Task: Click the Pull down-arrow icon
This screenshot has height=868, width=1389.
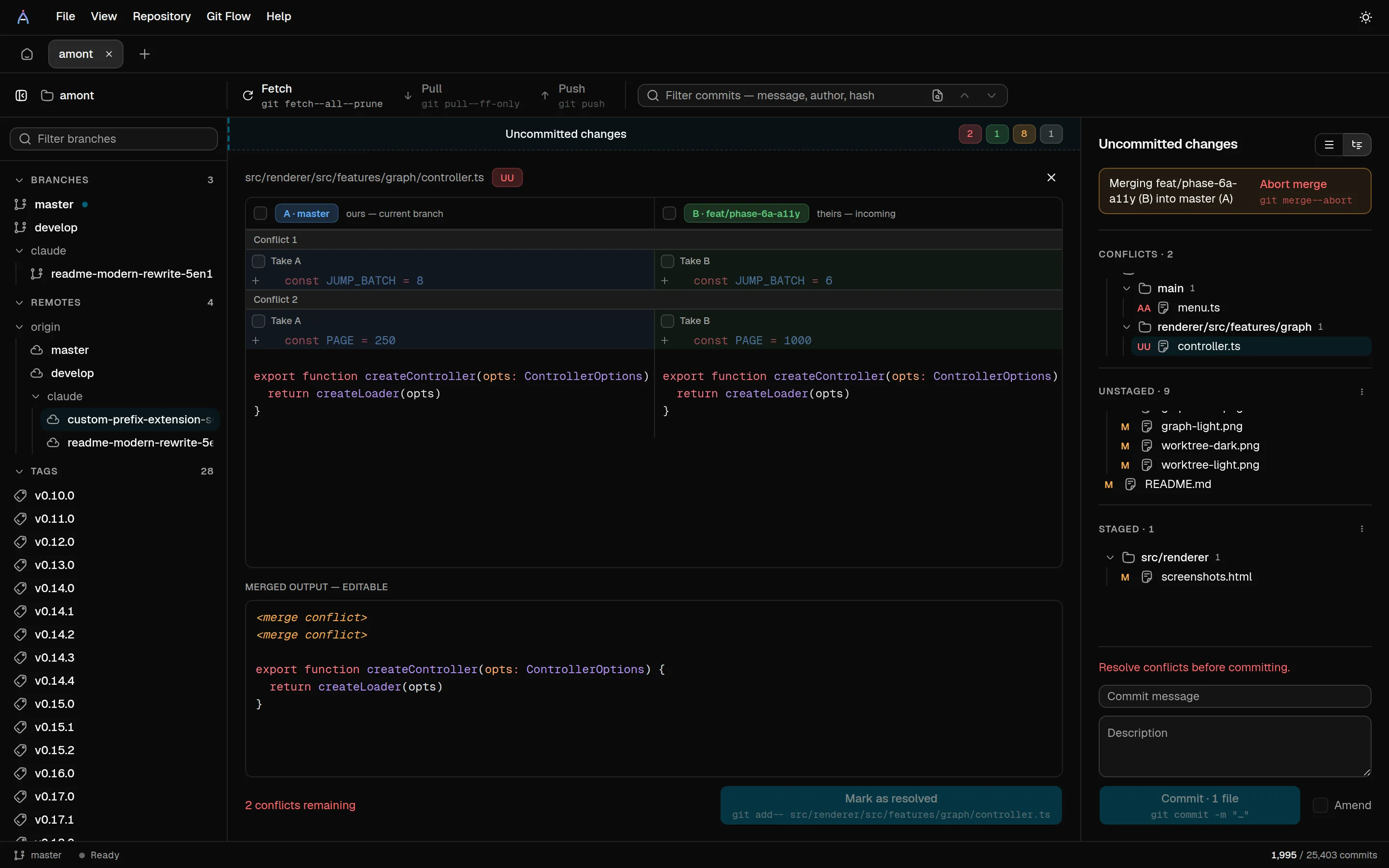Action: click(x=408, y=95)
